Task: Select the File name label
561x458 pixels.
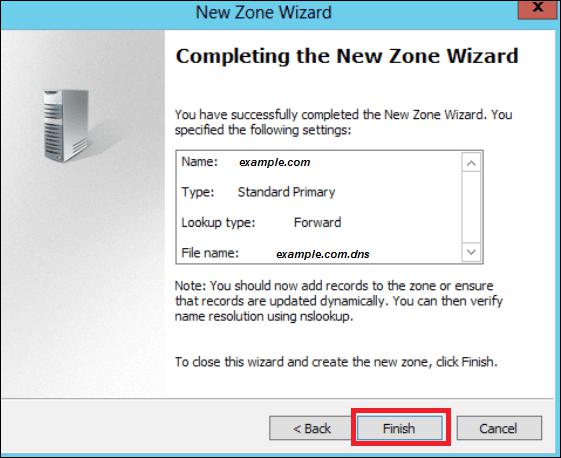Action: (210, 253)
